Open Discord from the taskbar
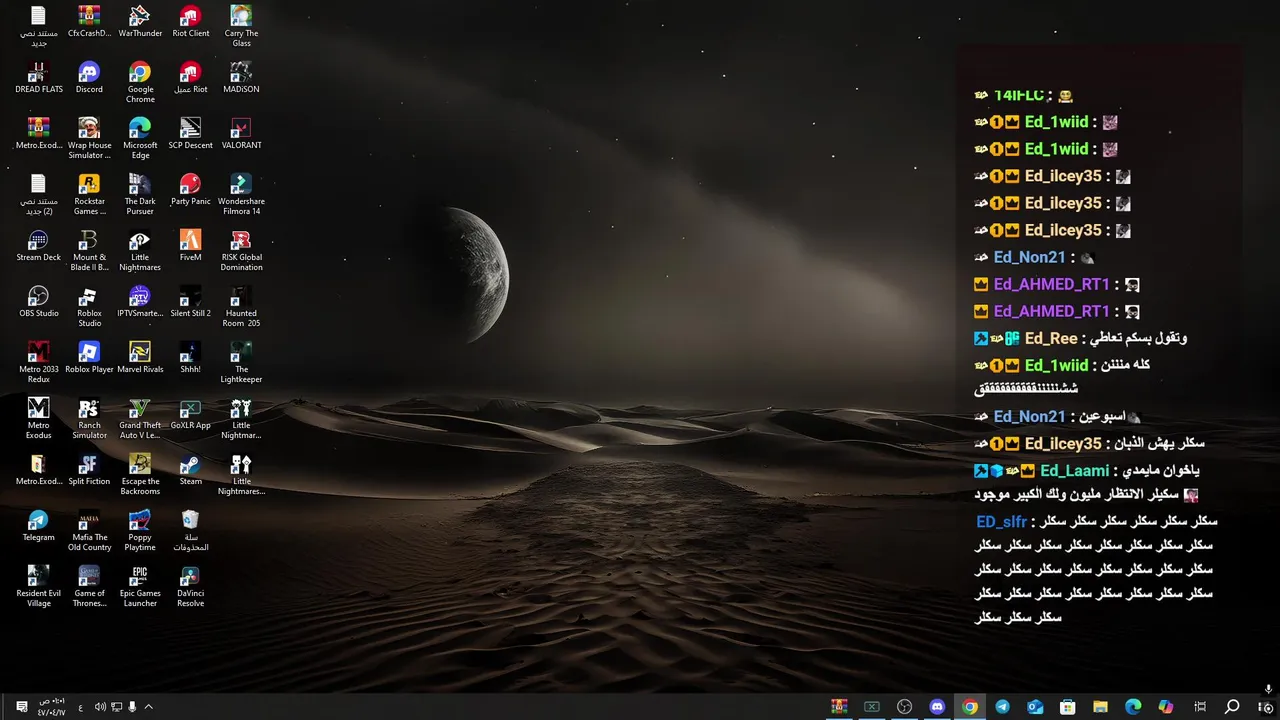 click(937, 707)
